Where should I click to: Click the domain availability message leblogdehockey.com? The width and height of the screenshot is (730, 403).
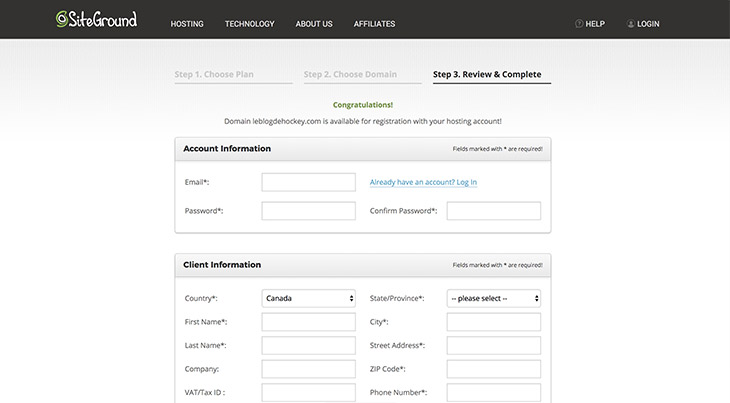tap(363, 121)
